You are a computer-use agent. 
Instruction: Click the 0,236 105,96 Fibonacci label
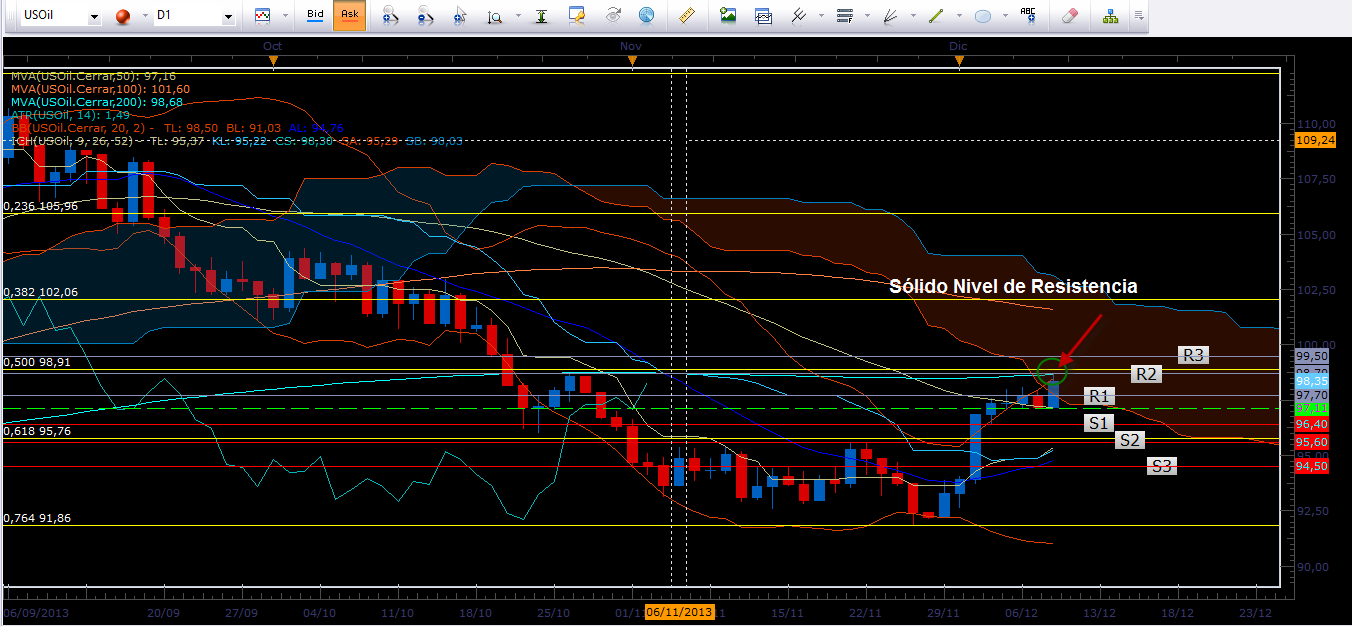click(x=41, y=206)
